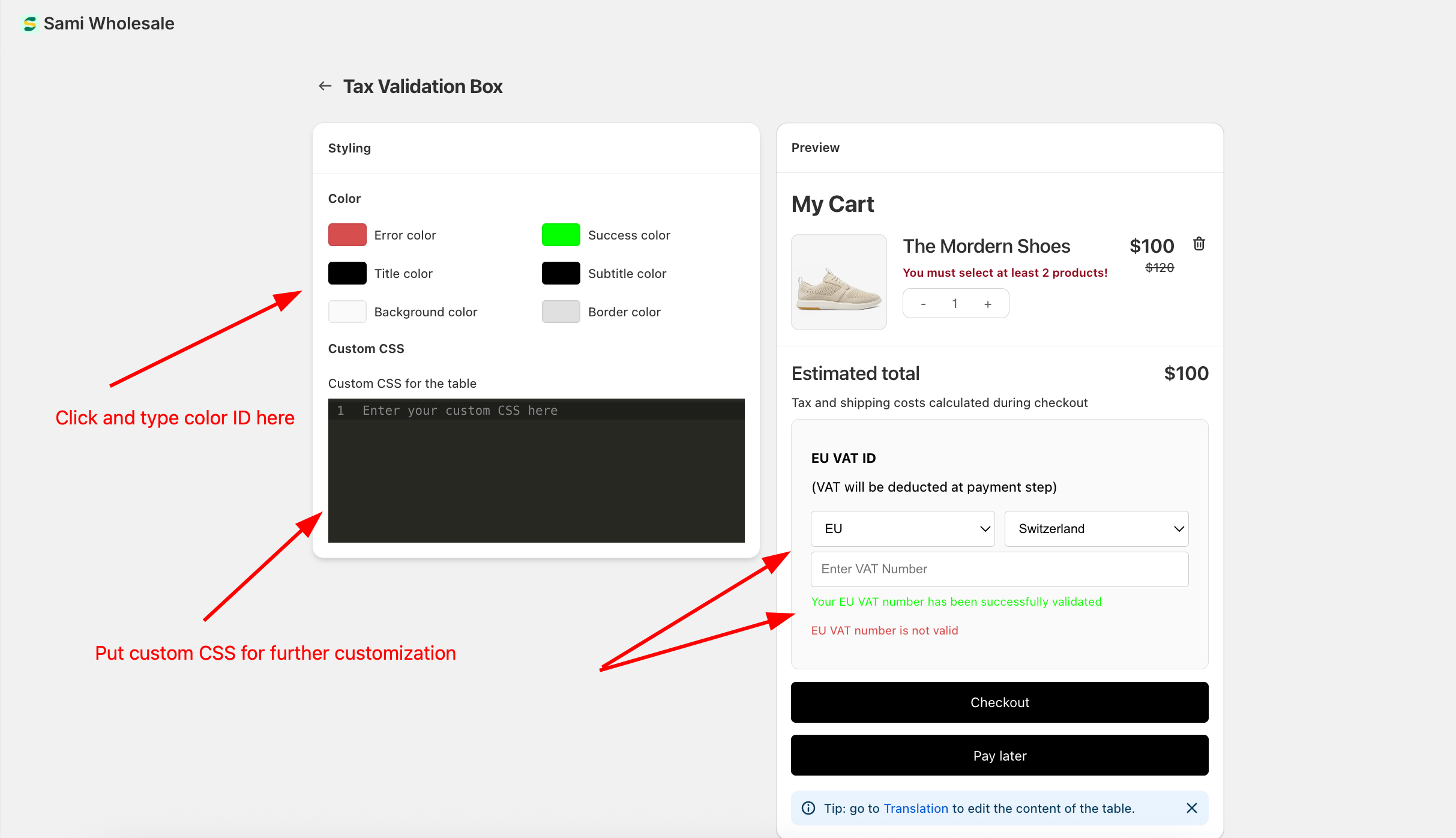Delete The Mordern Shoes with trash icon
Viewport: 1456px width, 838px height.
(1199, 244)
